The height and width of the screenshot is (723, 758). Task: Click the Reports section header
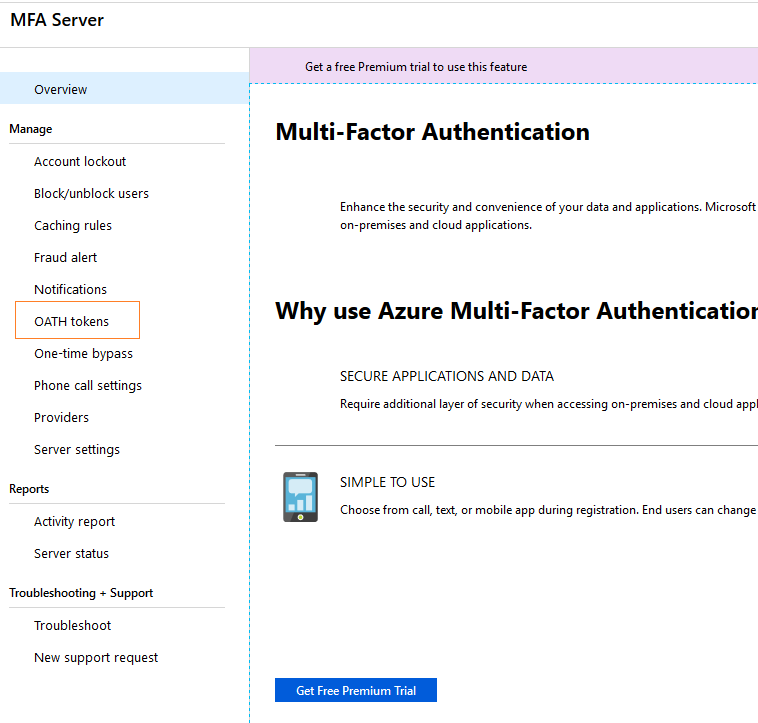coord(29,489)
